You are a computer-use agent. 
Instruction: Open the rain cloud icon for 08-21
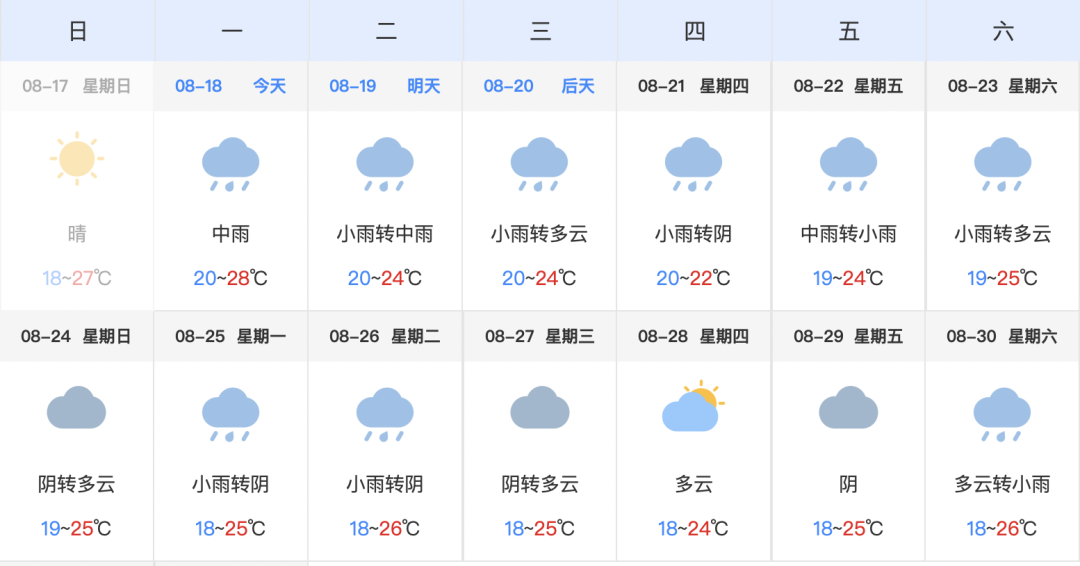coord(693,165)
